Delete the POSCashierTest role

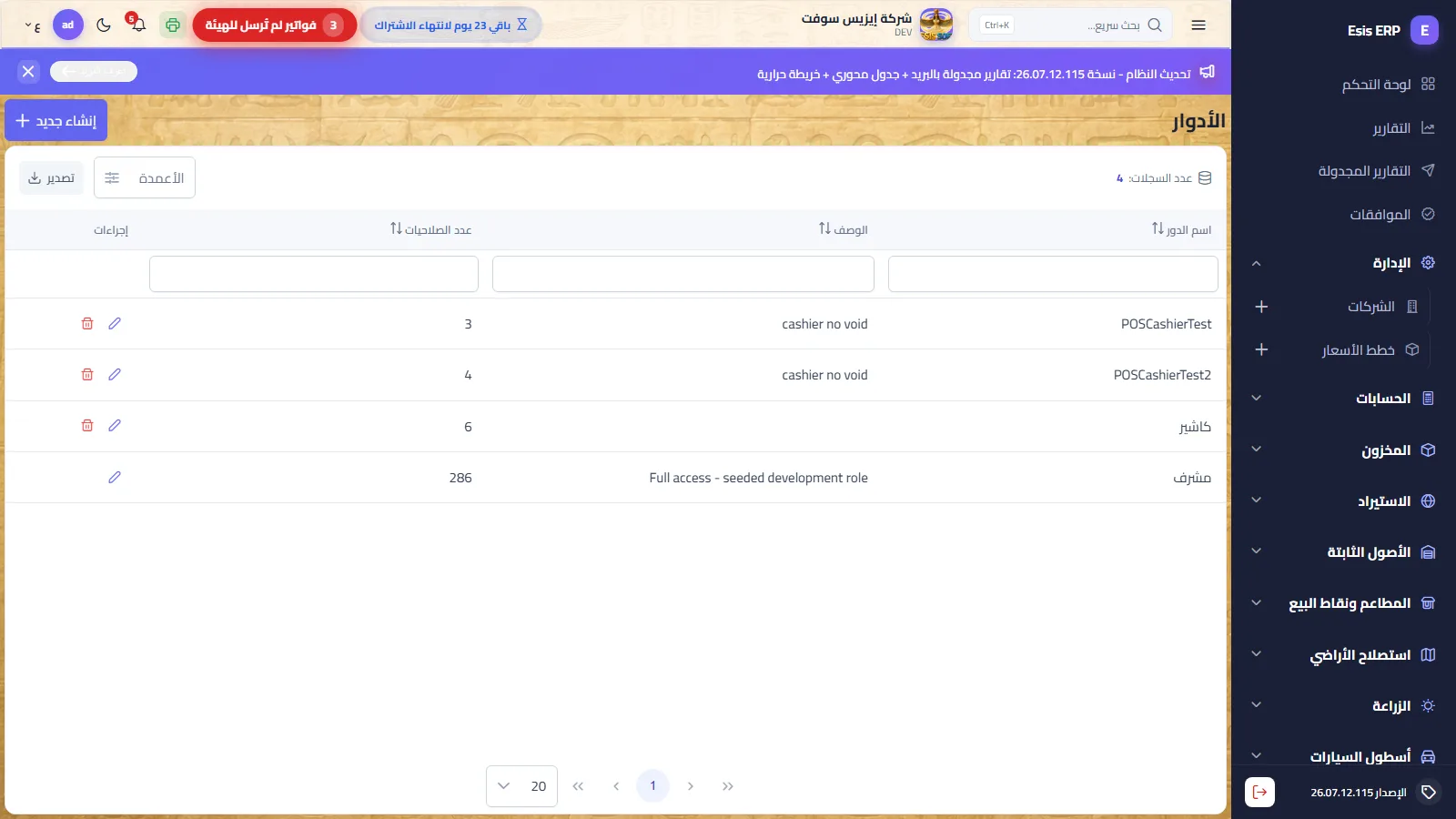[87, 324]
